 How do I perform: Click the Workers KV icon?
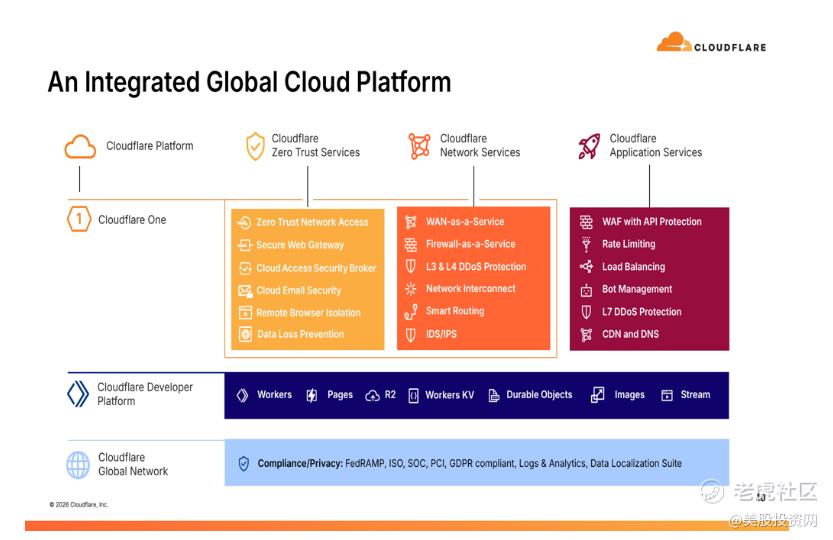tap(413, 395)
